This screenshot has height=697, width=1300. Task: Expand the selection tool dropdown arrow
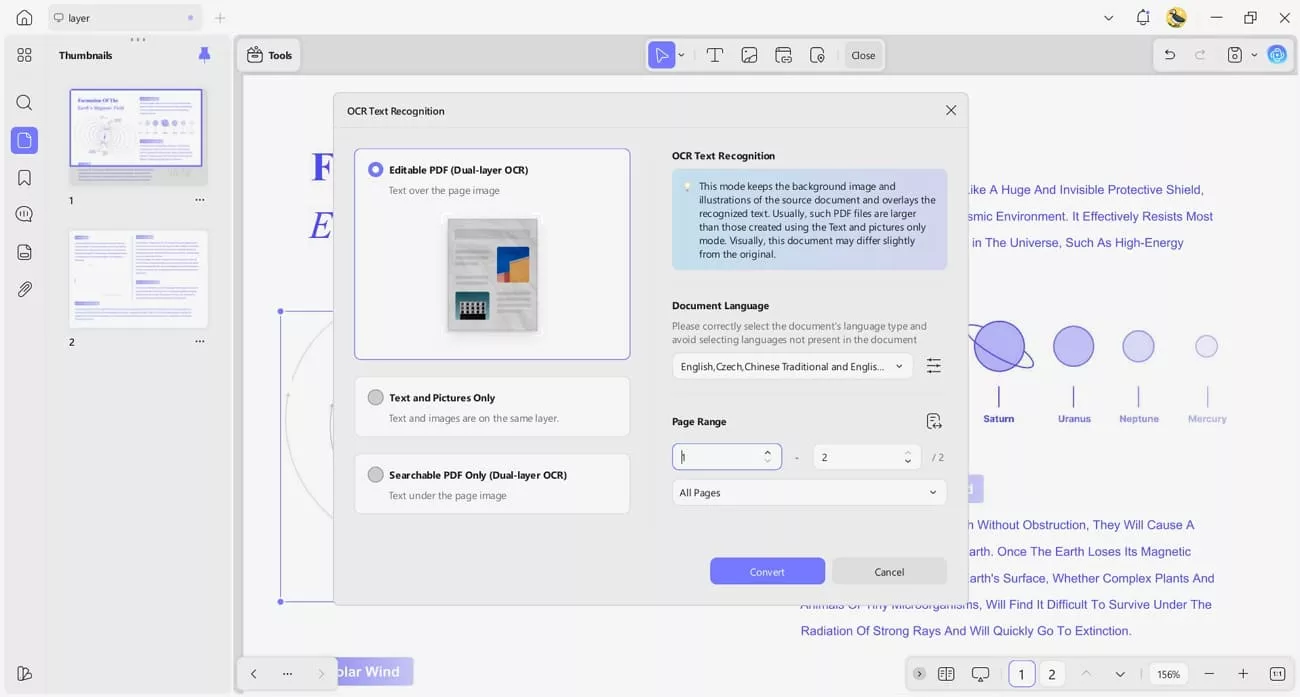click(682, 55)
